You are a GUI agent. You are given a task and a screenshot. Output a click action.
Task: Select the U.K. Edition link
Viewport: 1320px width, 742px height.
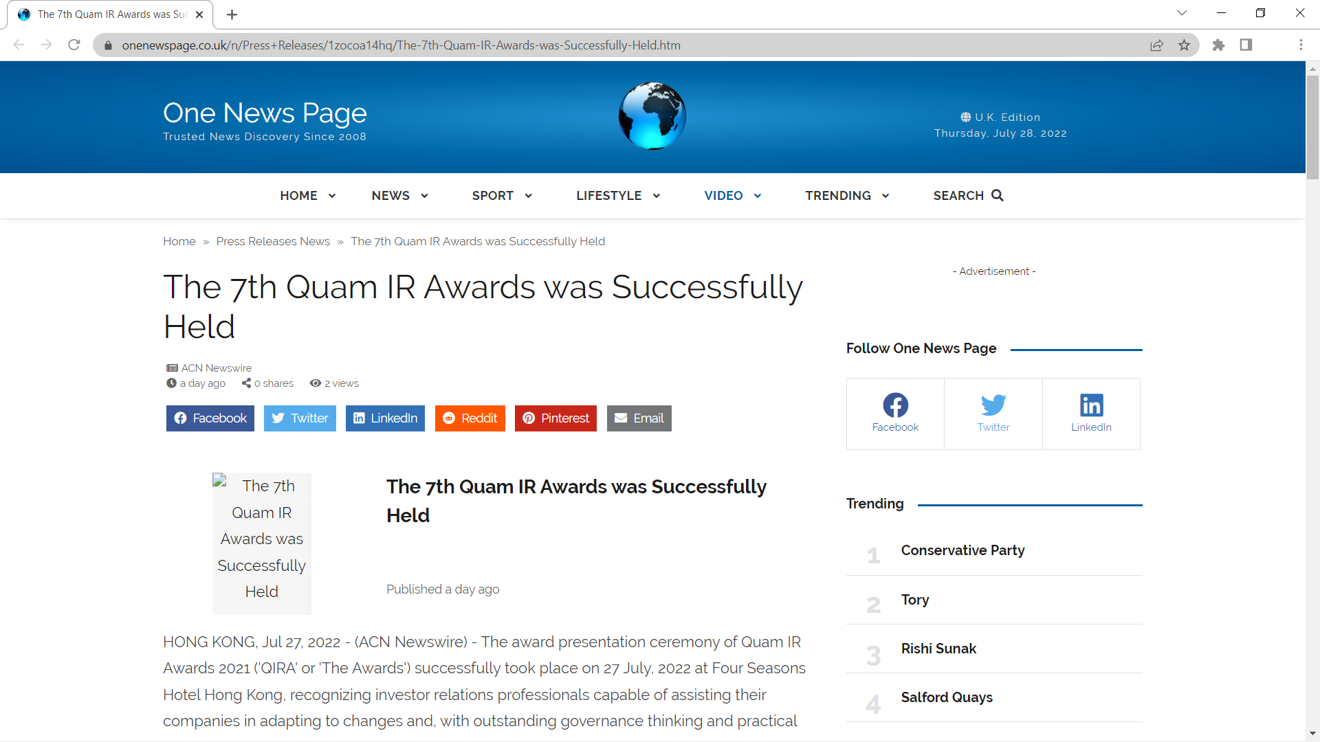(1000, 117)
